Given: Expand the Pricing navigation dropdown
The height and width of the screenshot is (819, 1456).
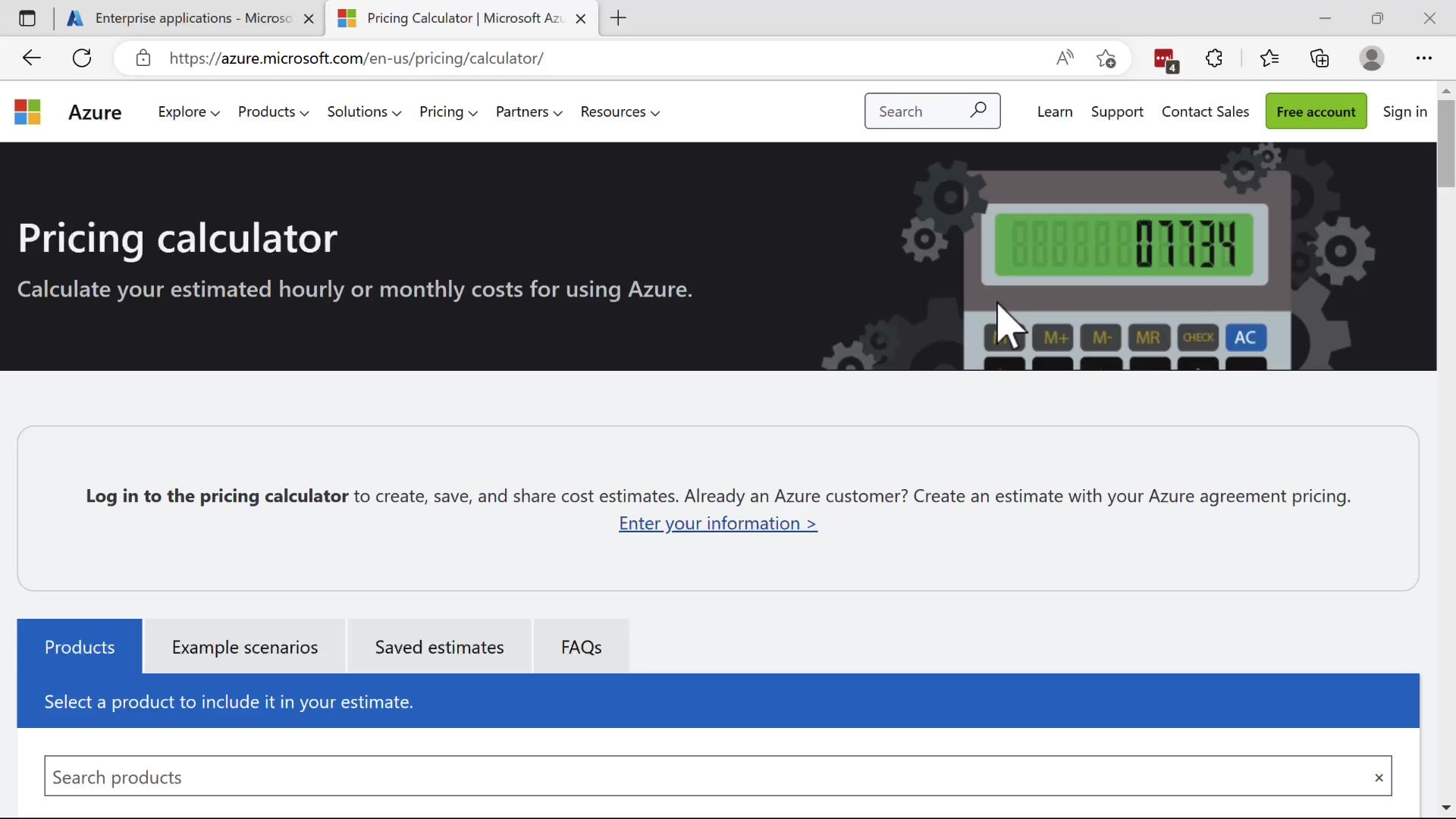Looking at the screenshot, I should [x=447, y=112].
